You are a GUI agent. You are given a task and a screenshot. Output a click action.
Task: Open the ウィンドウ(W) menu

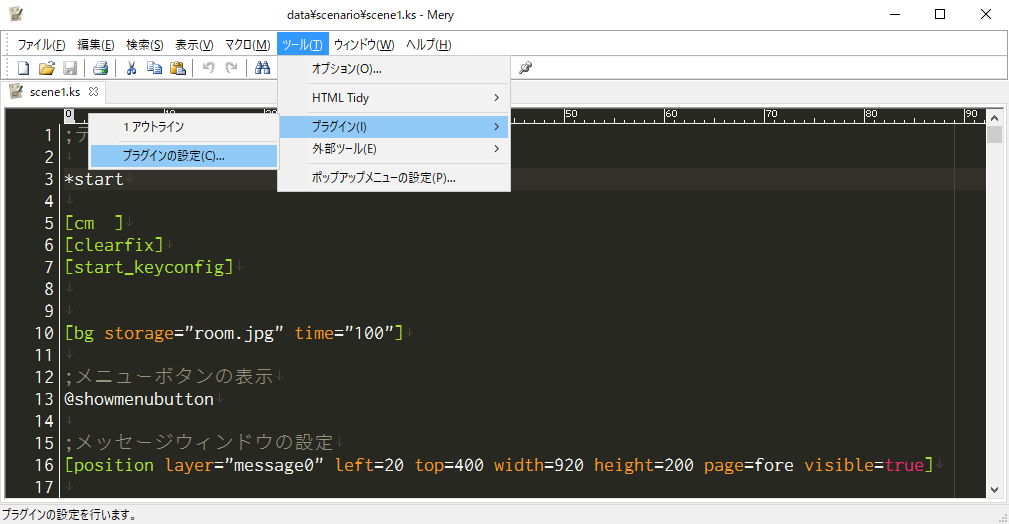pyautogui.click(x=364, y=44)
